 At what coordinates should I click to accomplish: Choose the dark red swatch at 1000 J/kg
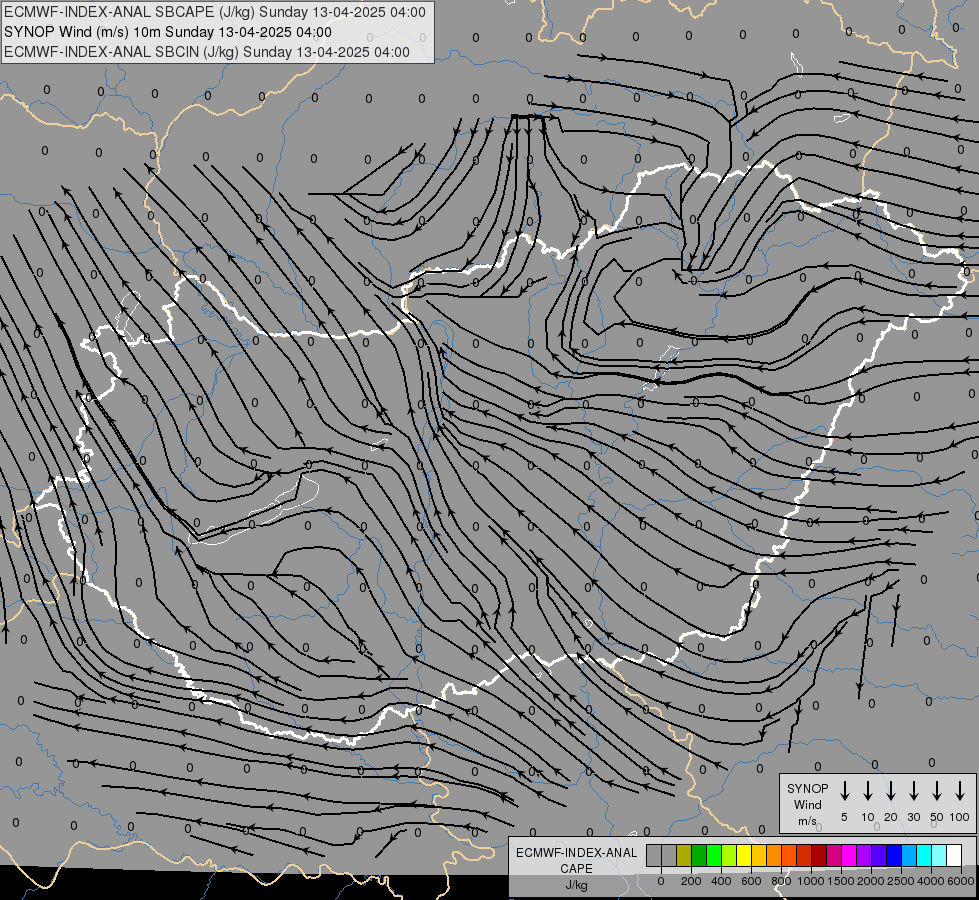pyautogui.click(x=820, y=856)
